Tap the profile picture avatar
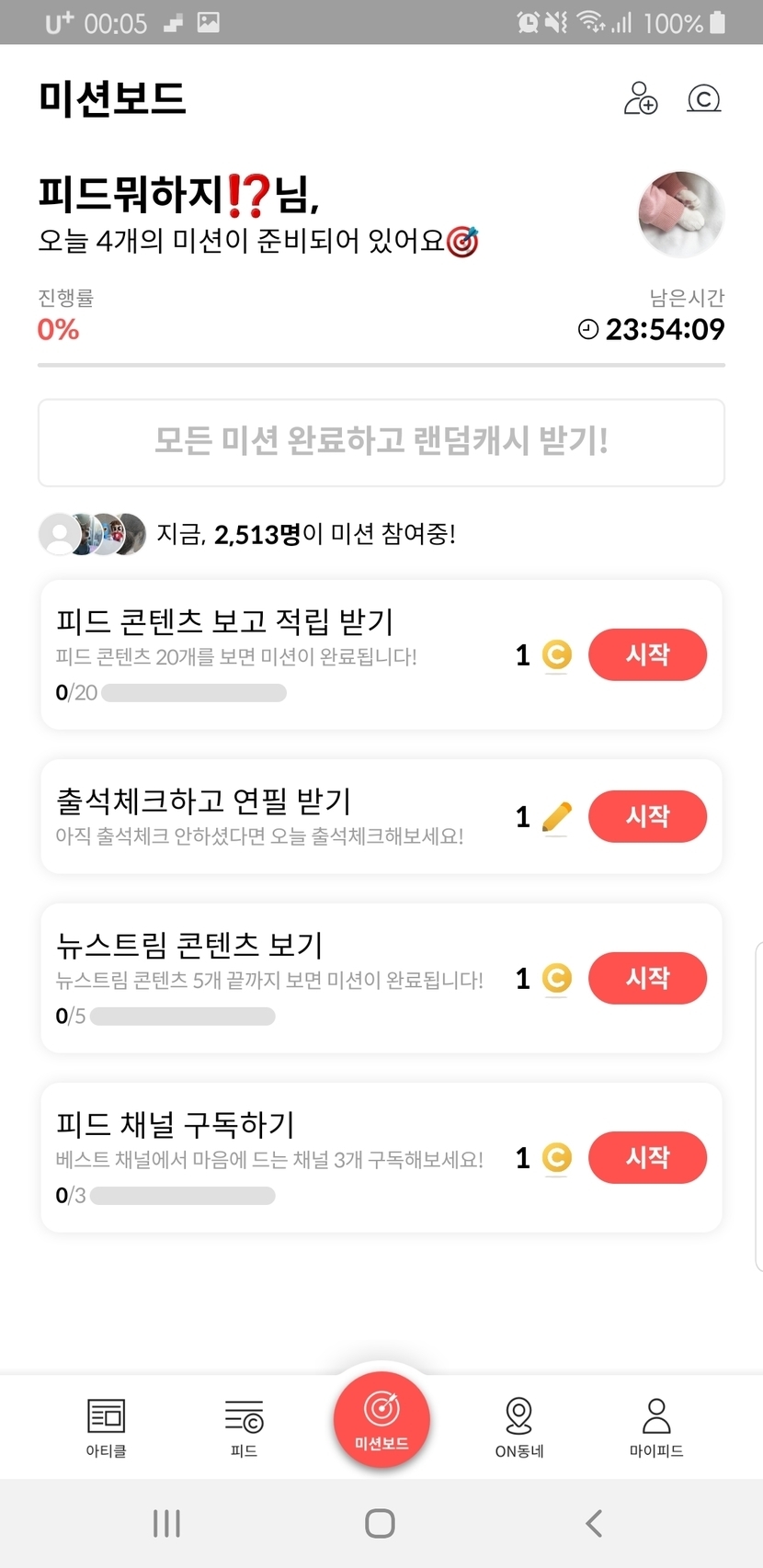The image size is (763, 1568). click(681, 214)
